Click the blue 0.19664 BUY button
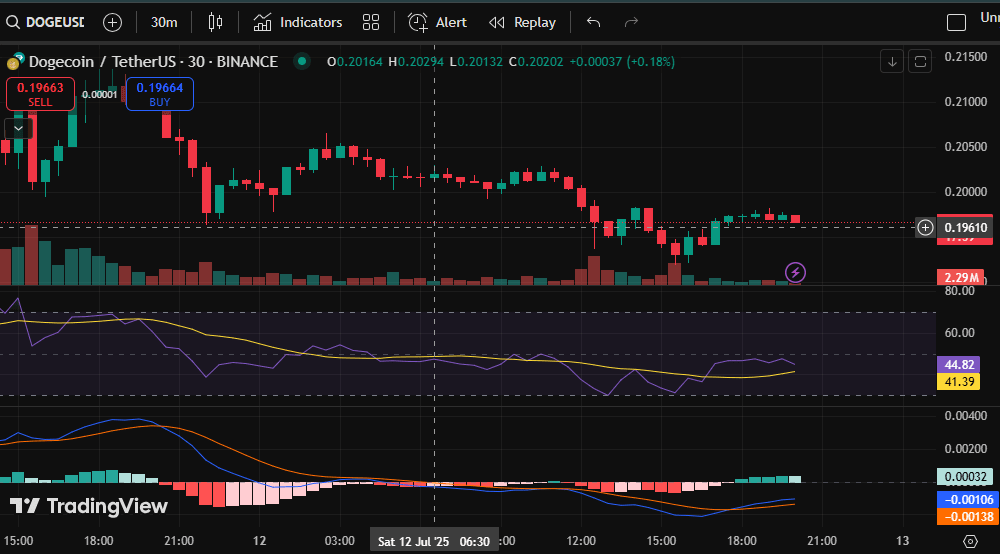1000x554 pixels. pyautogui.click(x=159, y=94)
